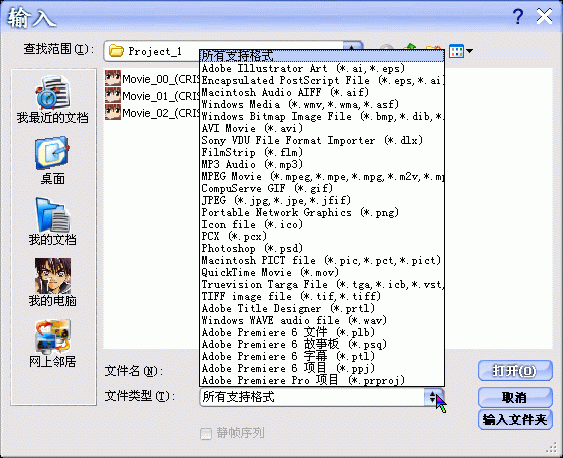Close the 输入 dialog window
The image size is (563, 458).
[544, 17]
